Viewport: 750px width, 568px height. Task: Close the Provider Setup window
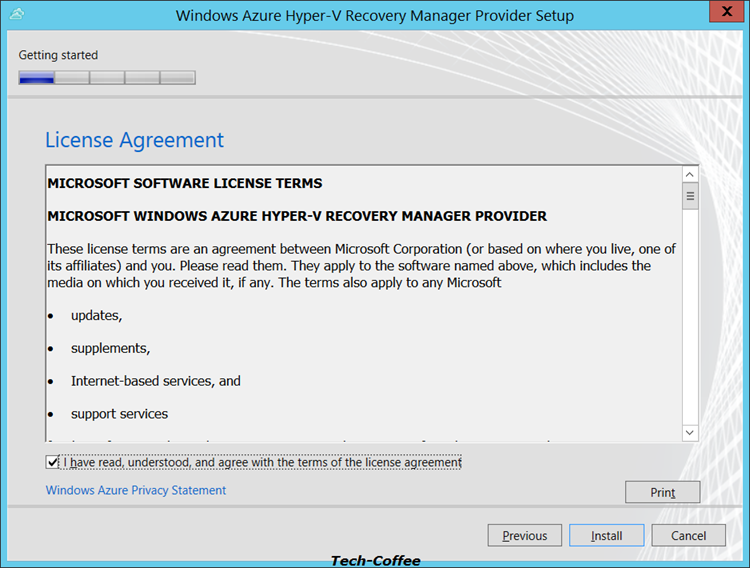[726, 11]
